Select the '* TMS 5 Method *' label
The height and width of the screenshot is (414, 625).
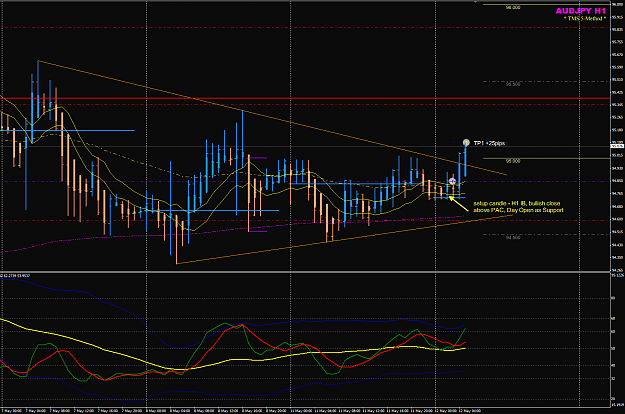pos(585,18)
